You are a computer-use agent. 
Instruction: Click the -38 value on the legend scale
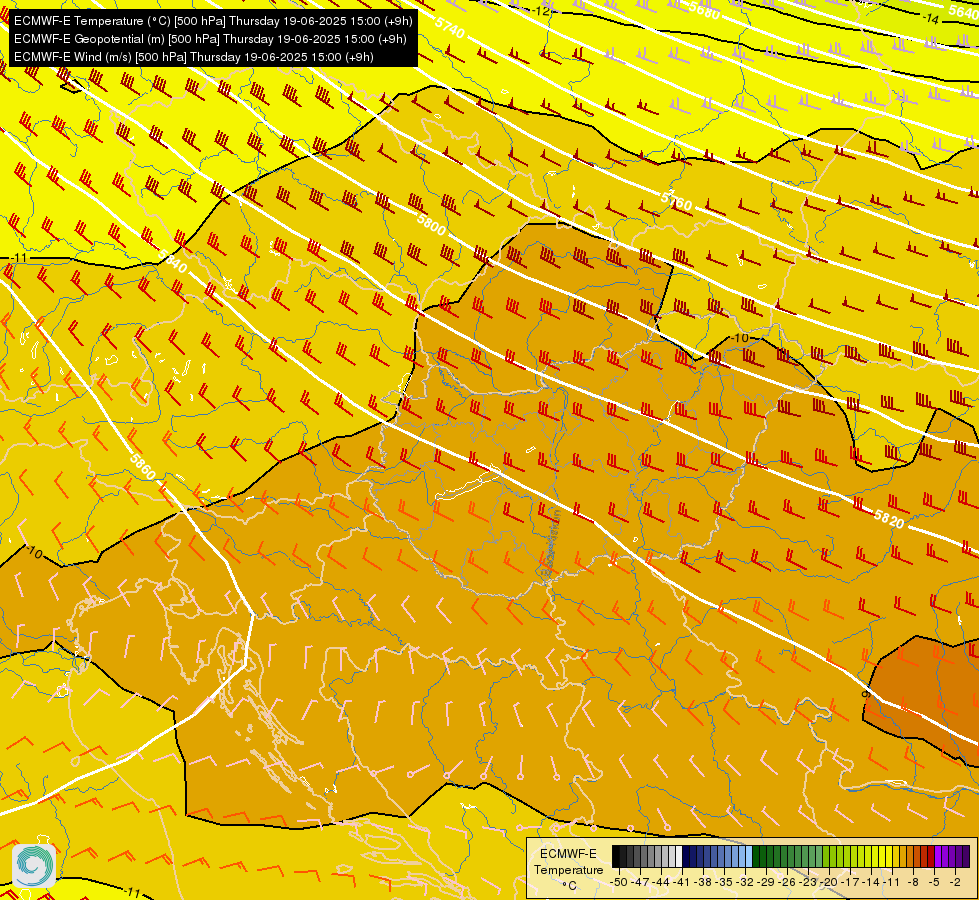702,882
